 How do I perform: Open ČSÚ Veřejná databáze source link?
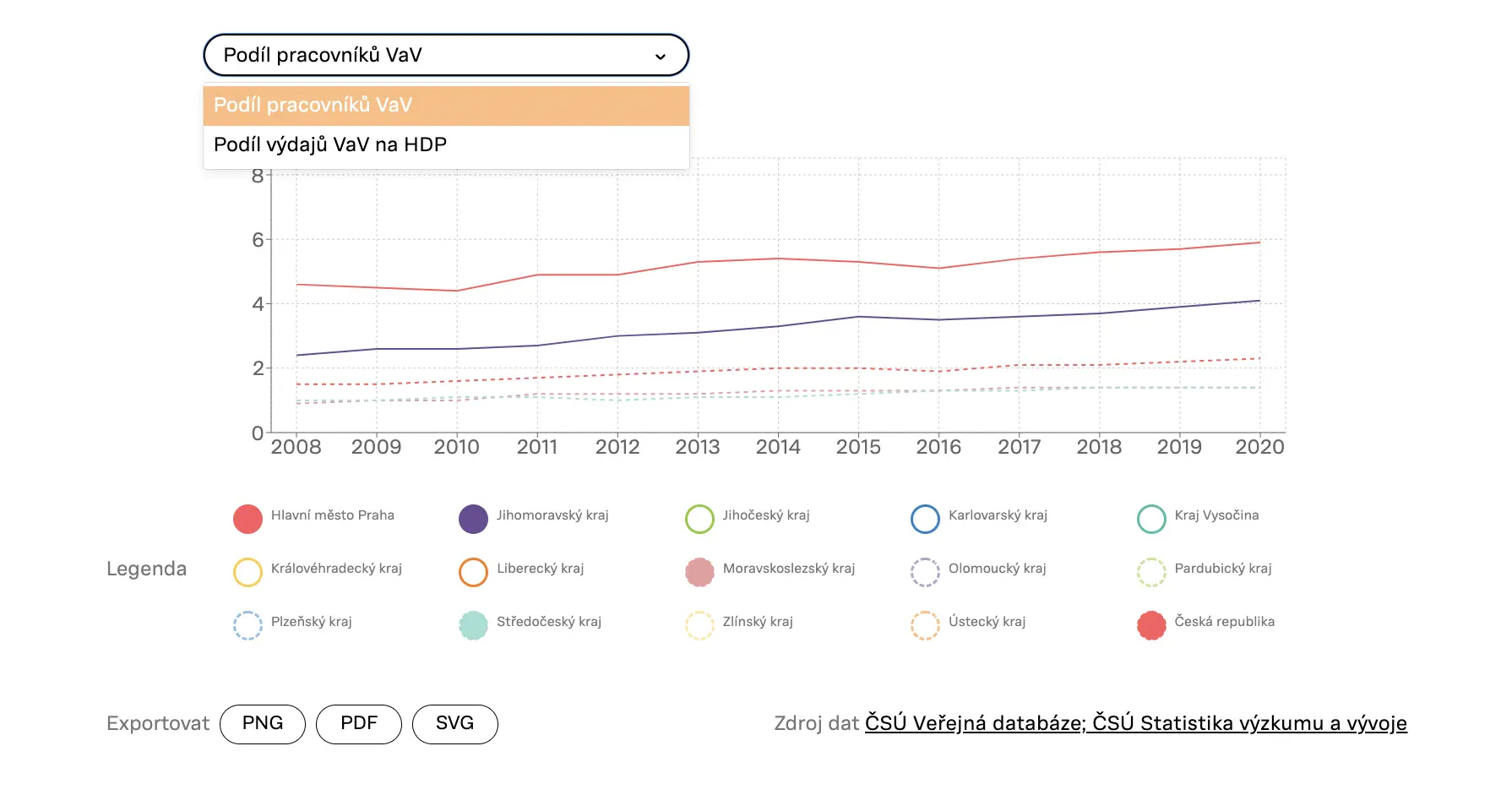tap(974, 724)
